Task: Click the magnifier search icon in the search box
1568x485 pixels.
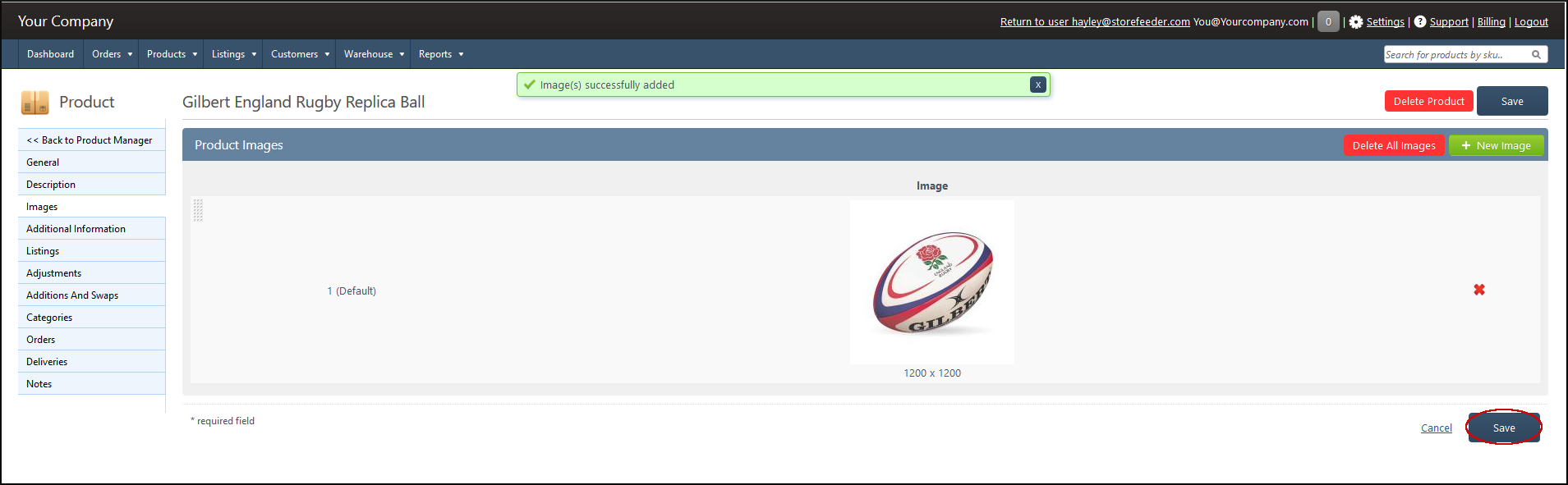Action: pyautogui.click(x=1536, y=55)
